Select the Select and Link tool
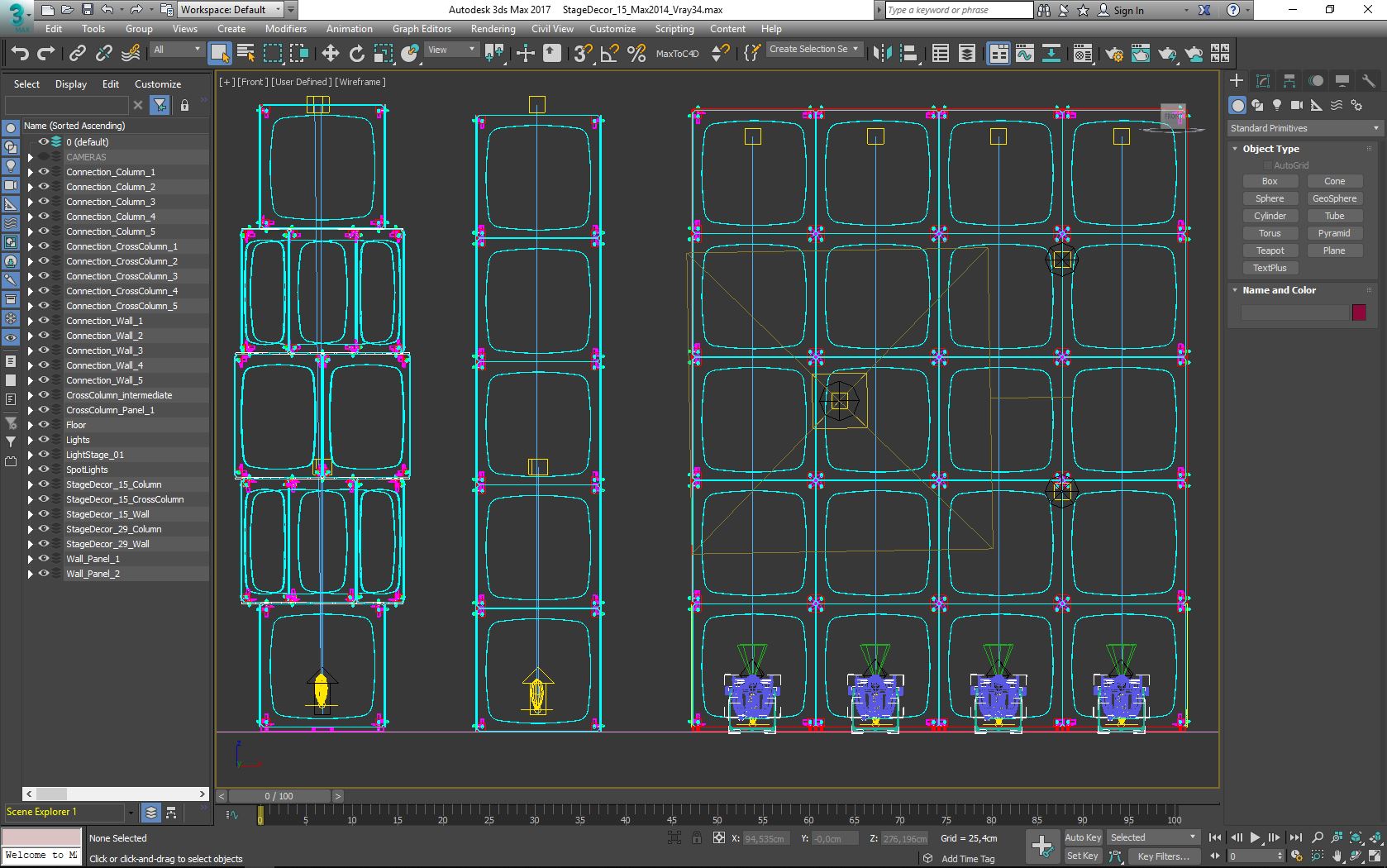Viewport: 1387px width, 868px height. [77, 54]
